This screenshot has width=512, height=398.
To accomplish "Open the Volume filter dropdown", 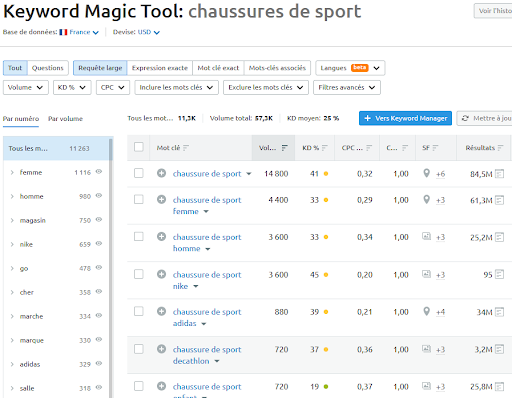I will 26,87.
